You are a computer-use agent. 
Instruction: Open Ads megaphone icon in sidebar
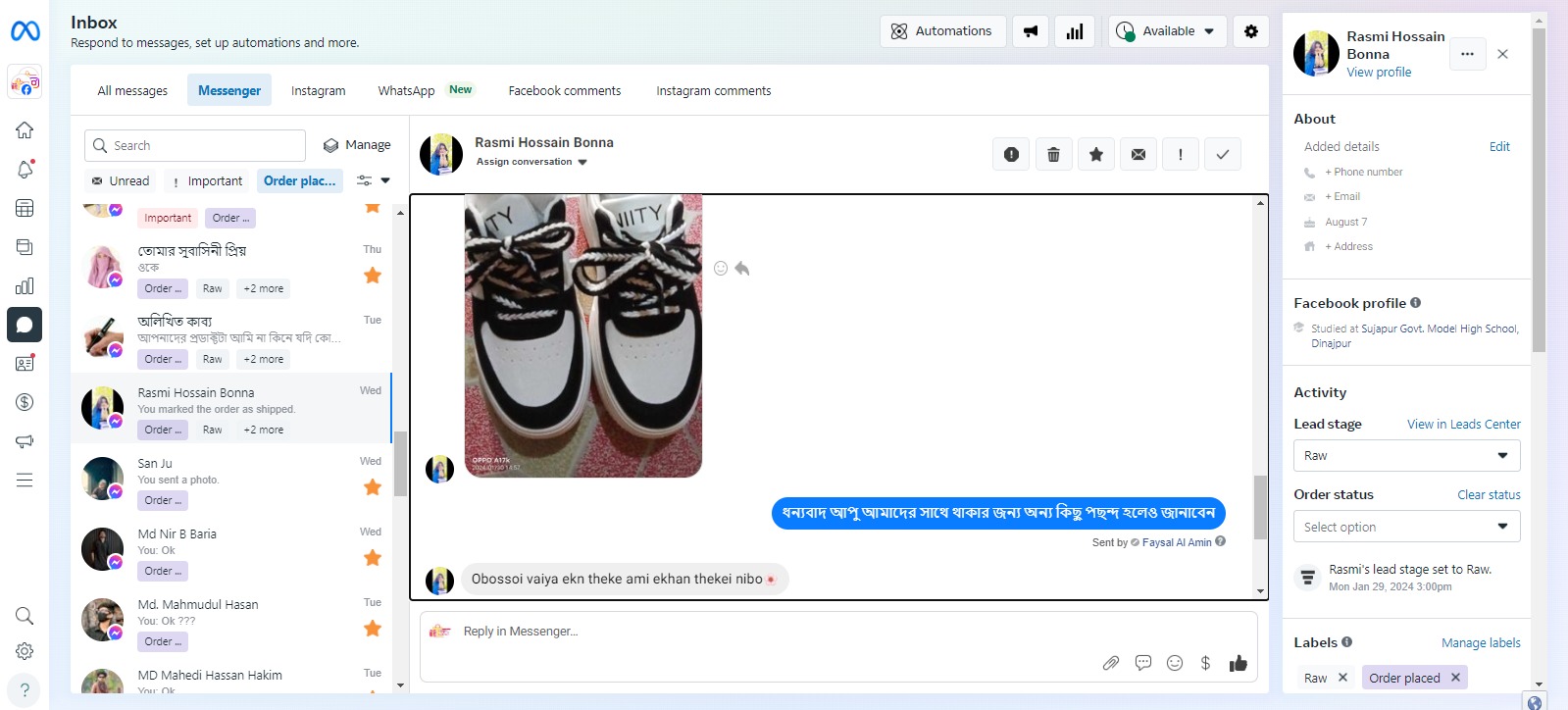click(25, 441)
